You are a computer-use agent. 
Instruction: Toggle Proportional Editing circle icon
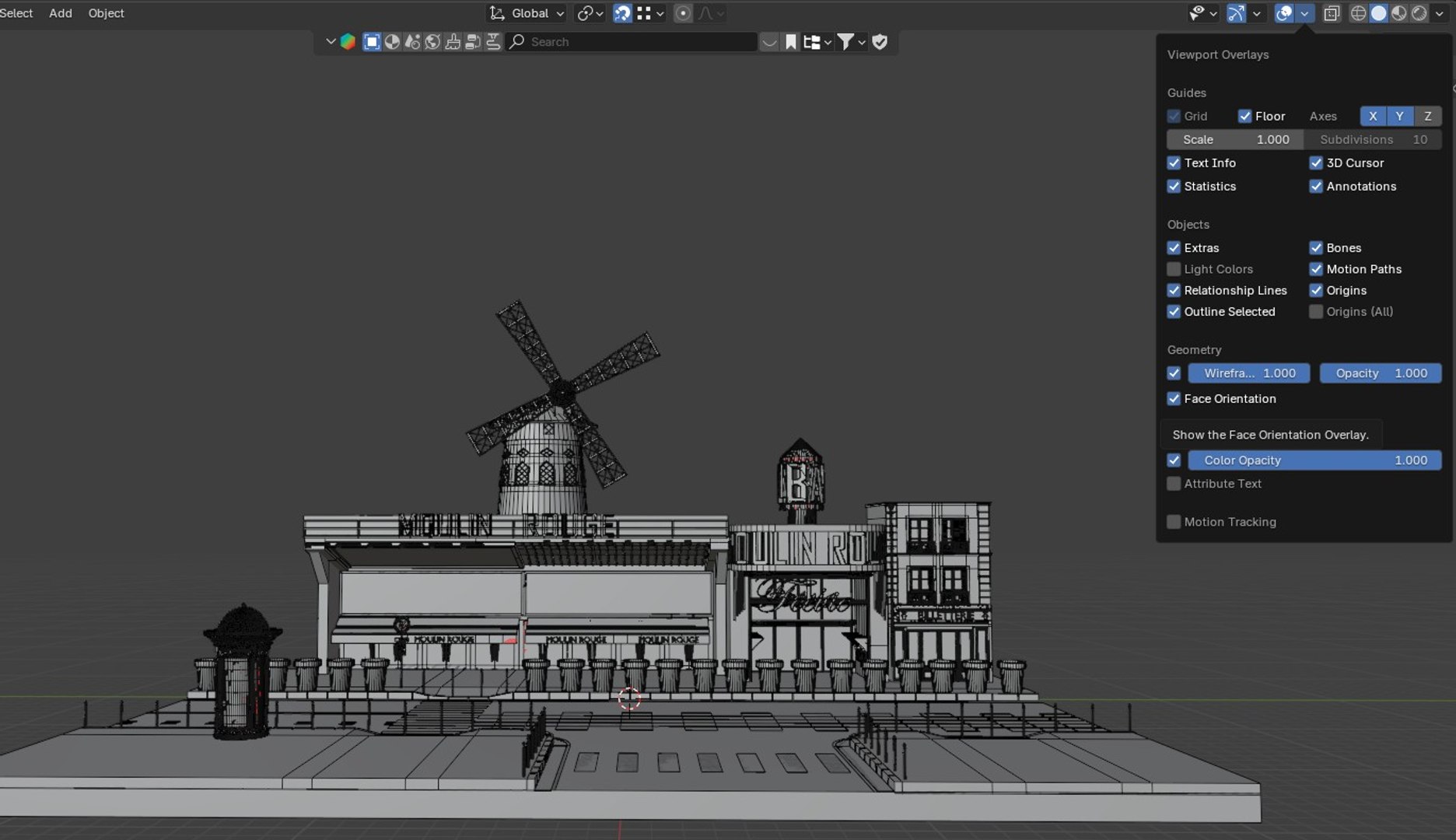point(683,13)
